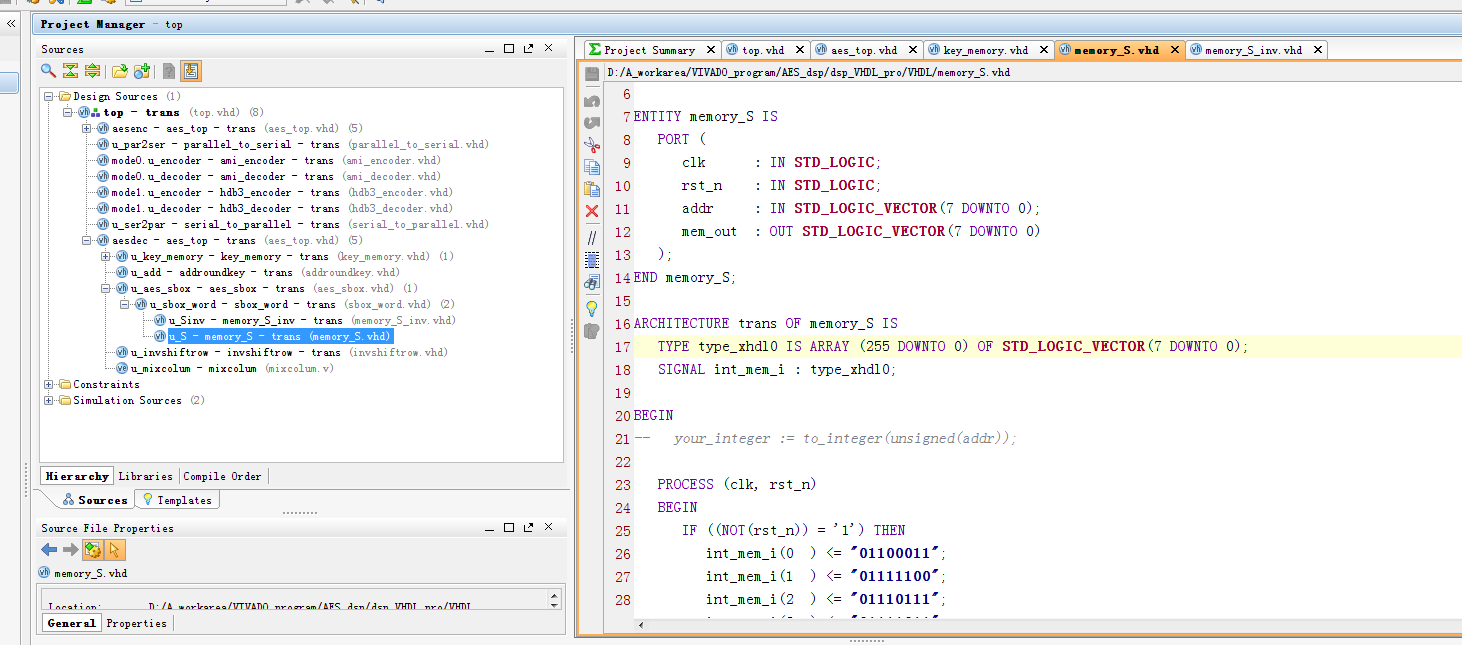Screen dimensions: 1462x645
Task: Expand the u_key_memory node
Action: click(x=106, y=256)
